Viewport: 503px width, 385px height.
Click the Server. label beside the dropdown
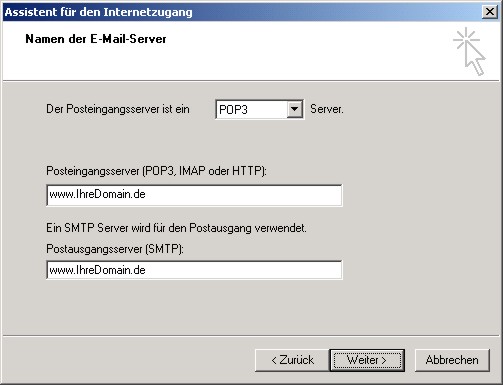(x=327, y=109)
